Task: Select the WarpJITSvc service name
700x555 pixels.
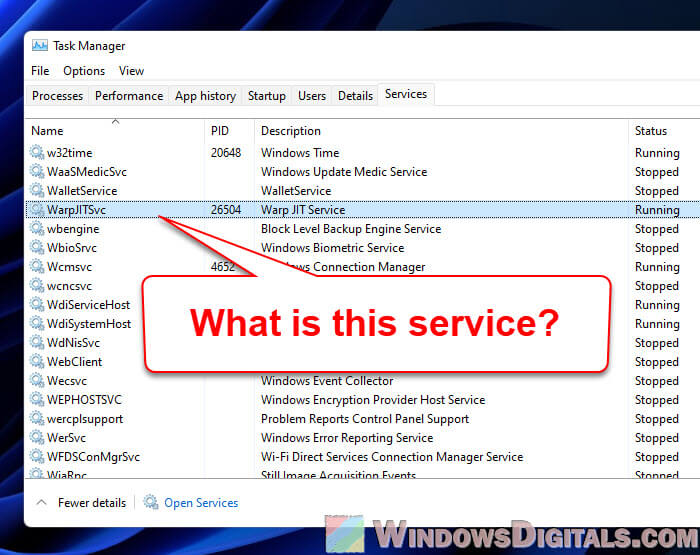Action: pyautogui.click(x=76, y=210)
